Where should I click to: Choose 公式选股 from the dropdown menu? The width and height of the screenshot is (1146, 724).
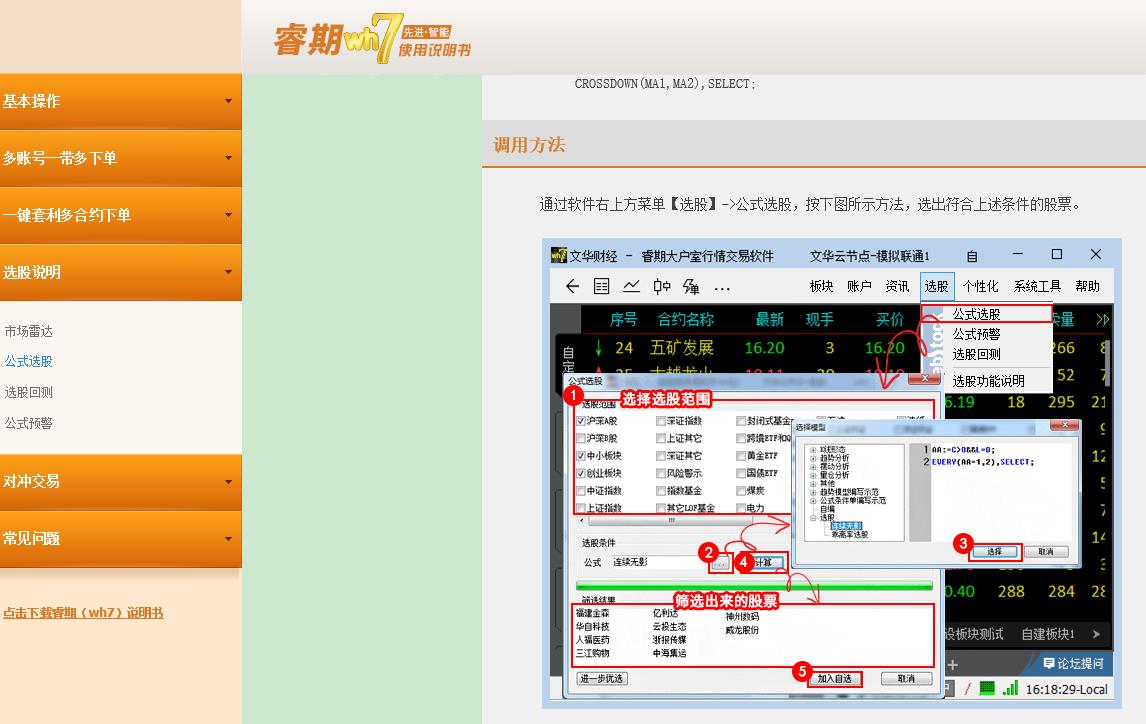click(x=976, y=314)
